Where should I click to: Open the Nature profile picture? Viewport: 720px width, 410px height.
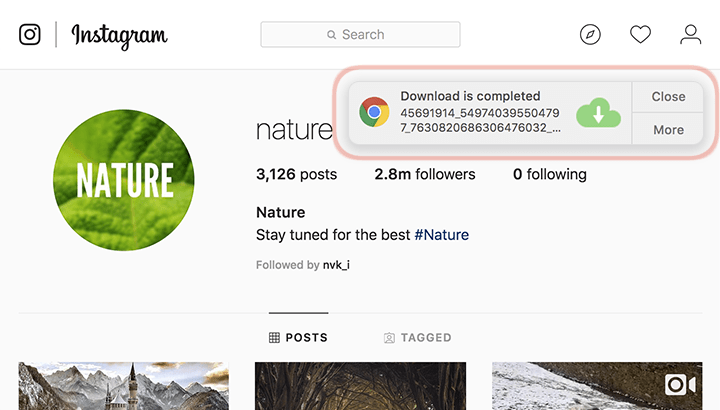point(124,180)
